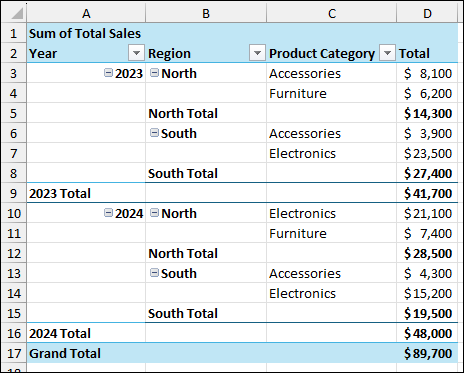
Task: Select Electronics cell in row 14
Action: [332, 293]
